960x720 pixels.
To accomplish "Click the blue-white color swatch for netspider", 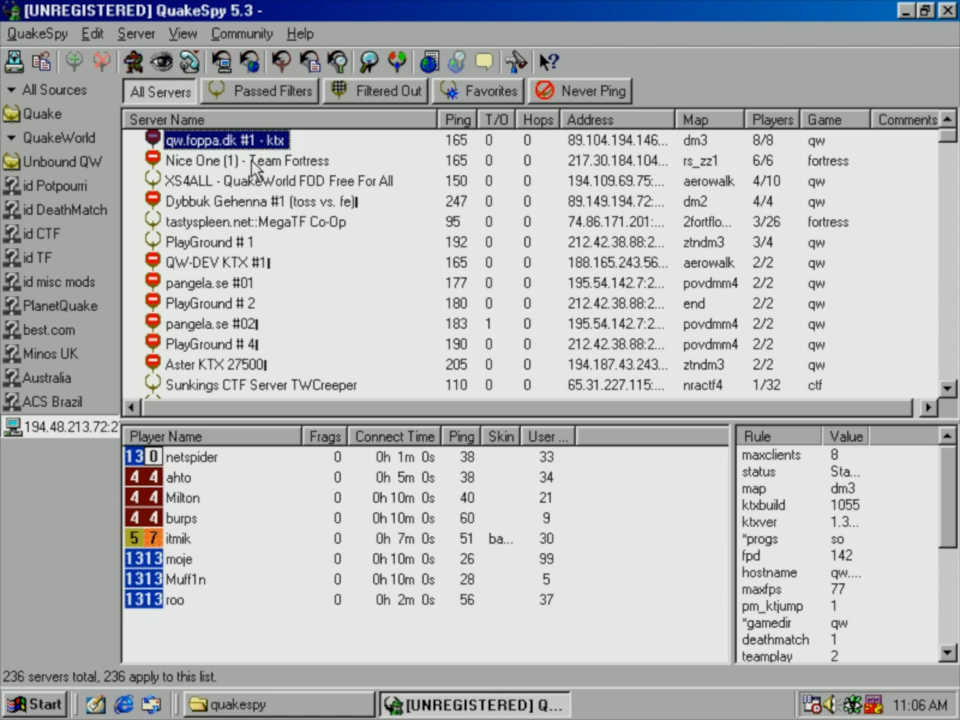I will pyautogui.click(x=143, y=457).
